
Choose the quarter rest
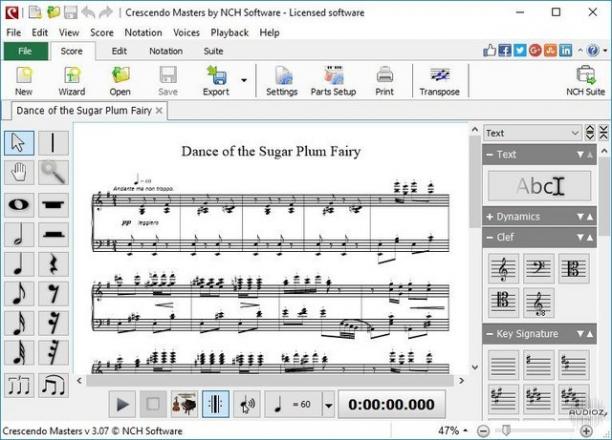coord(53,264)
